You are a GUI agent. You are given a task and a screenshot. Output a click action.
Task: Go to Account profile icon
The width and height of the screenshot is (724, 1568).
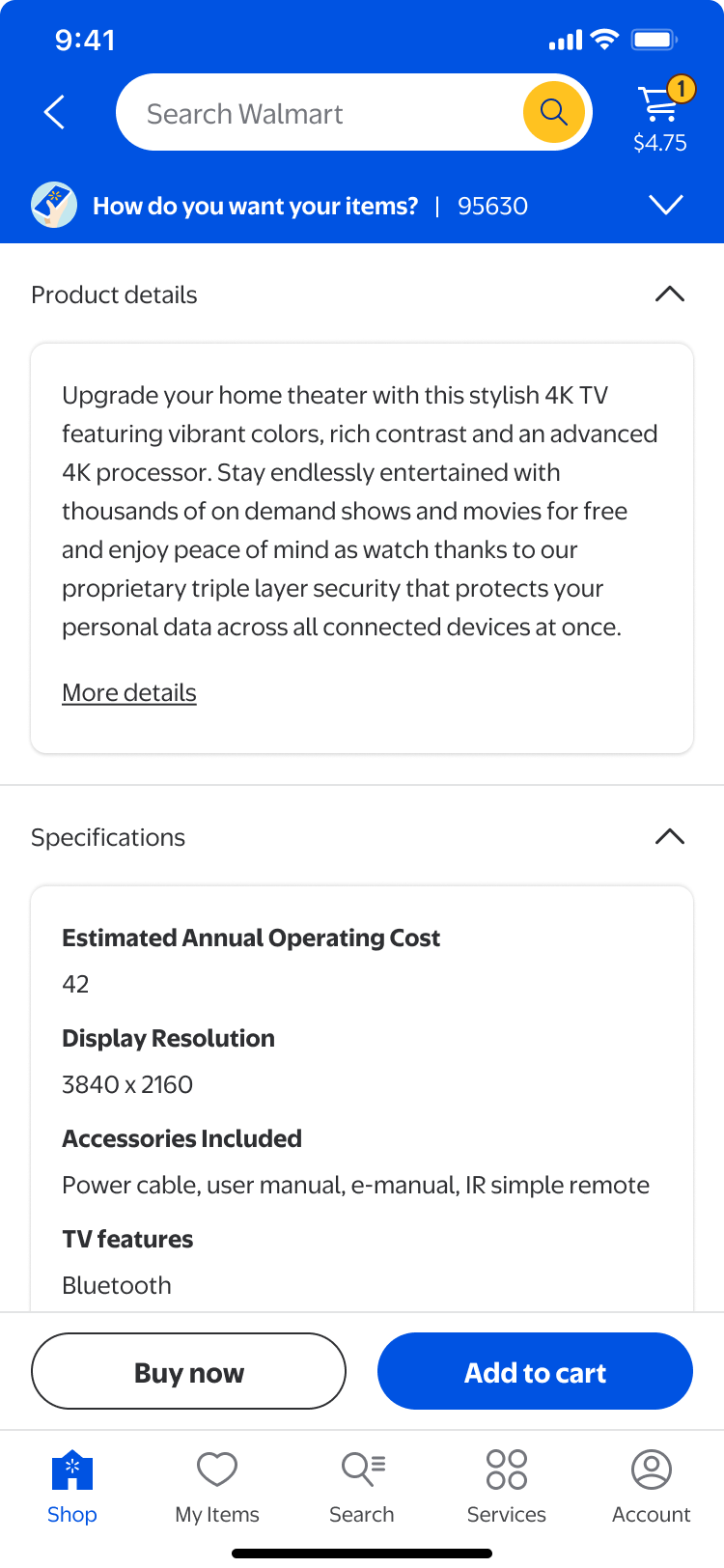[652, 1470]
